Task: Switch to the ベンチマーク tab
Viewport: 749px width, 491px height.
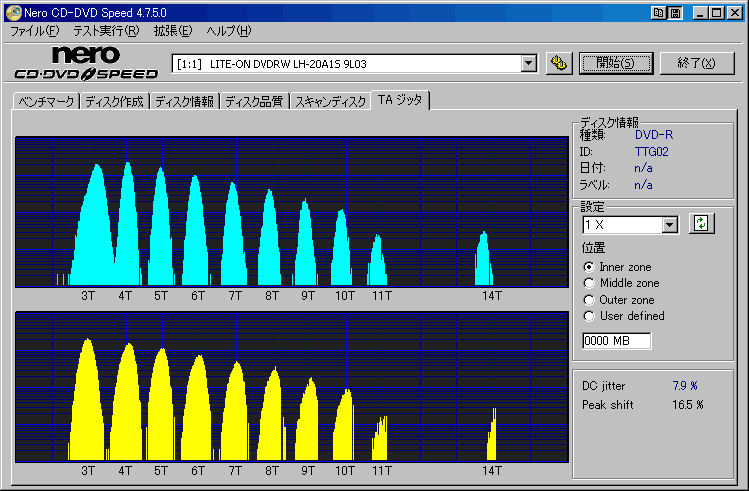Action: tap(46, 101)
